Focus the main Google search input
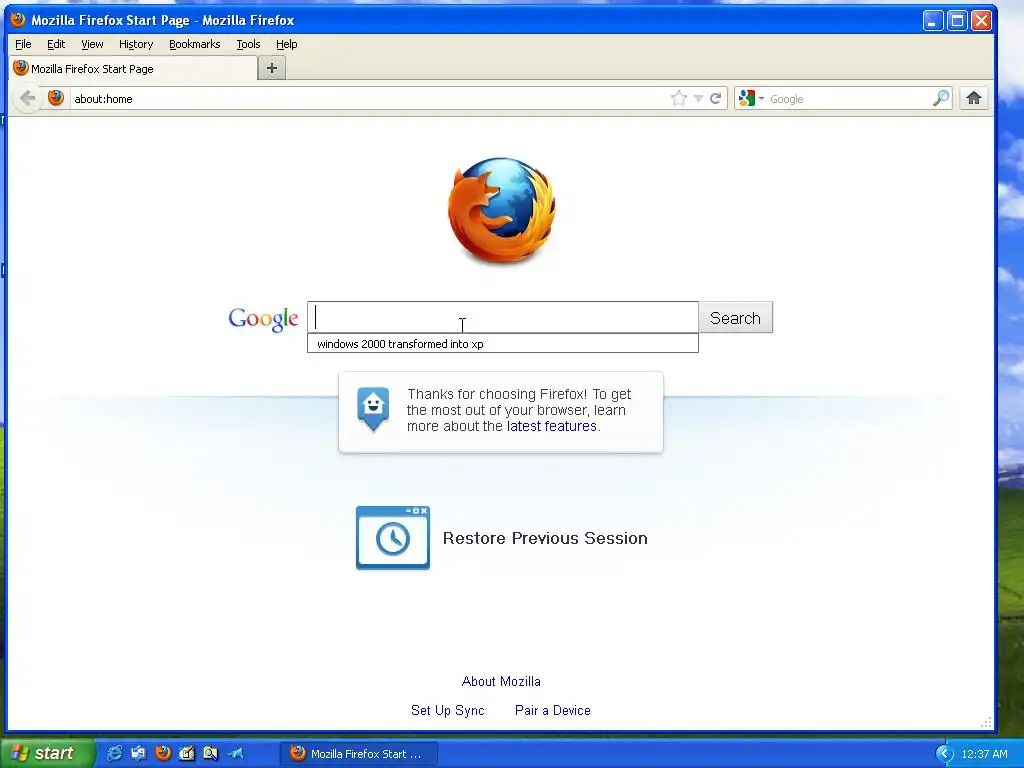1024x768 pixels. [503, 317]
